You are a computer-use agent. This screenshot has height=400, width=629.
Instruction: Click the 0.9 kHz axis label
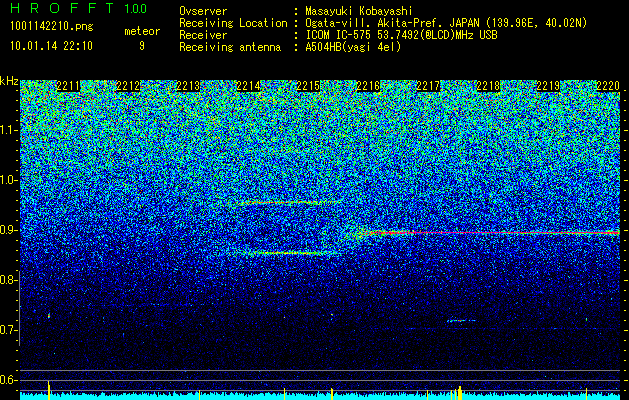pyautogui.click(x=8, y=230)
